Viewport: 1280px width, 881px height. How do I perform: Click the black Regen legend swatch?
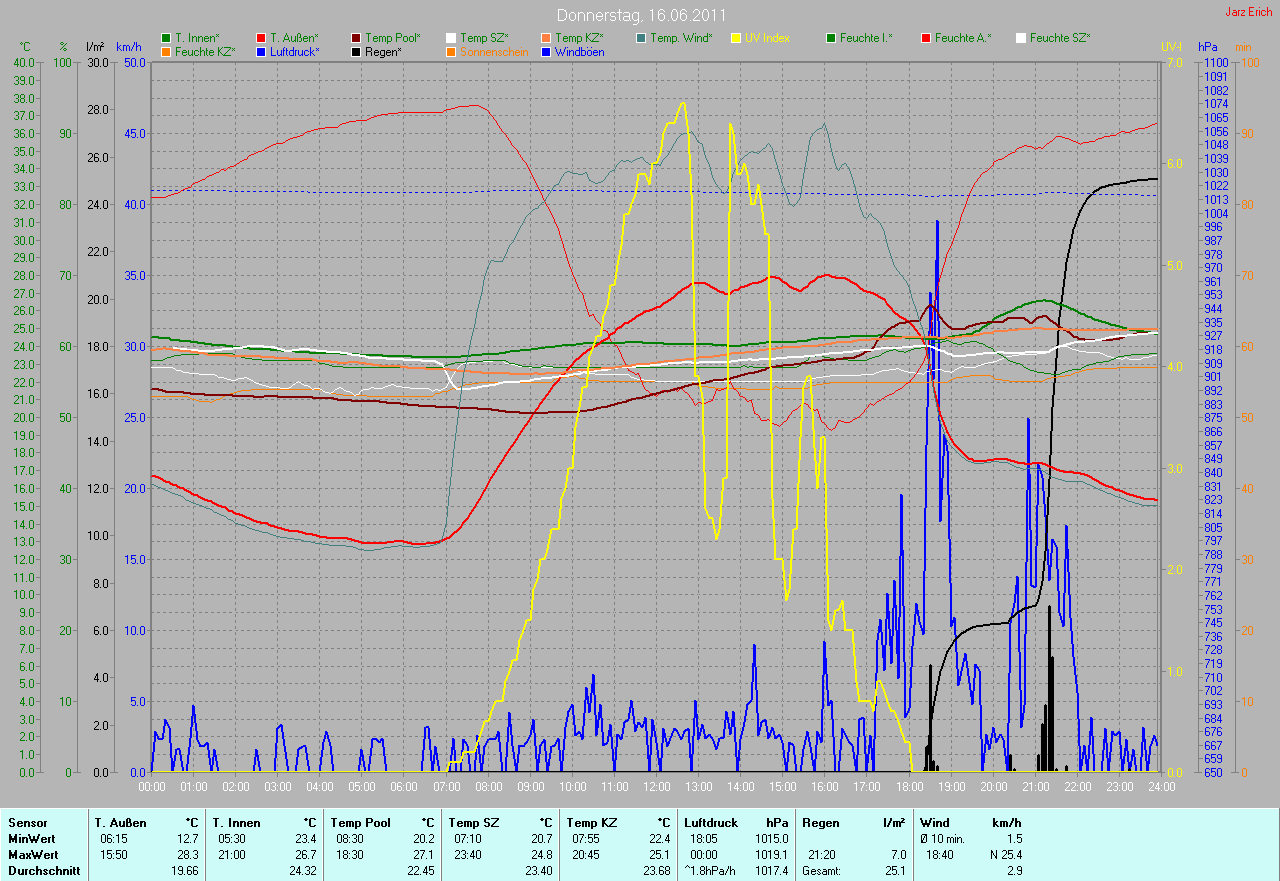(356, 52)
